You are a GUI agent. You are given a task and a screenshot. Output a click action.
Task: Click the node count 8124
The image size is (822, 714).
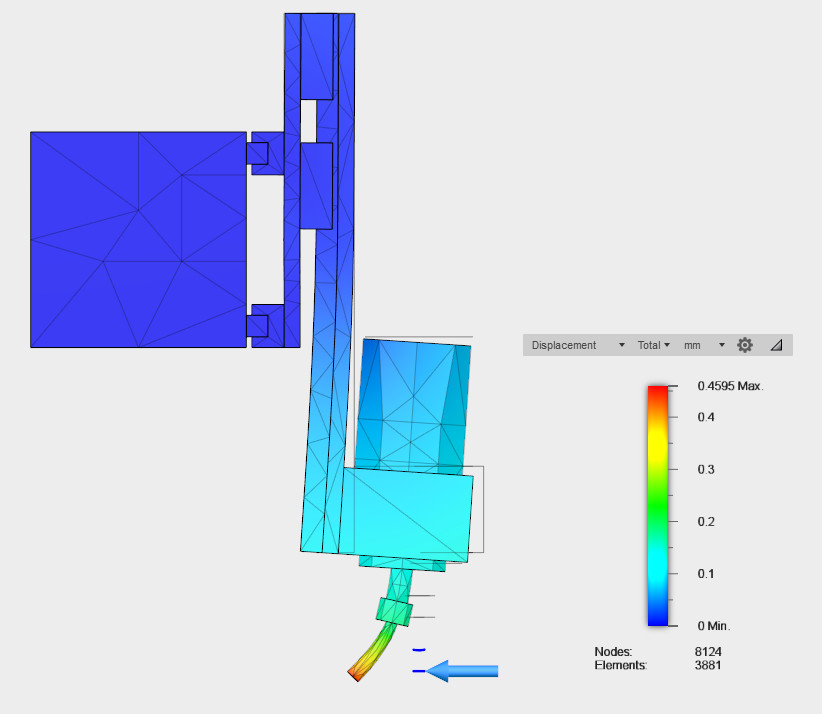coord(708,652)
